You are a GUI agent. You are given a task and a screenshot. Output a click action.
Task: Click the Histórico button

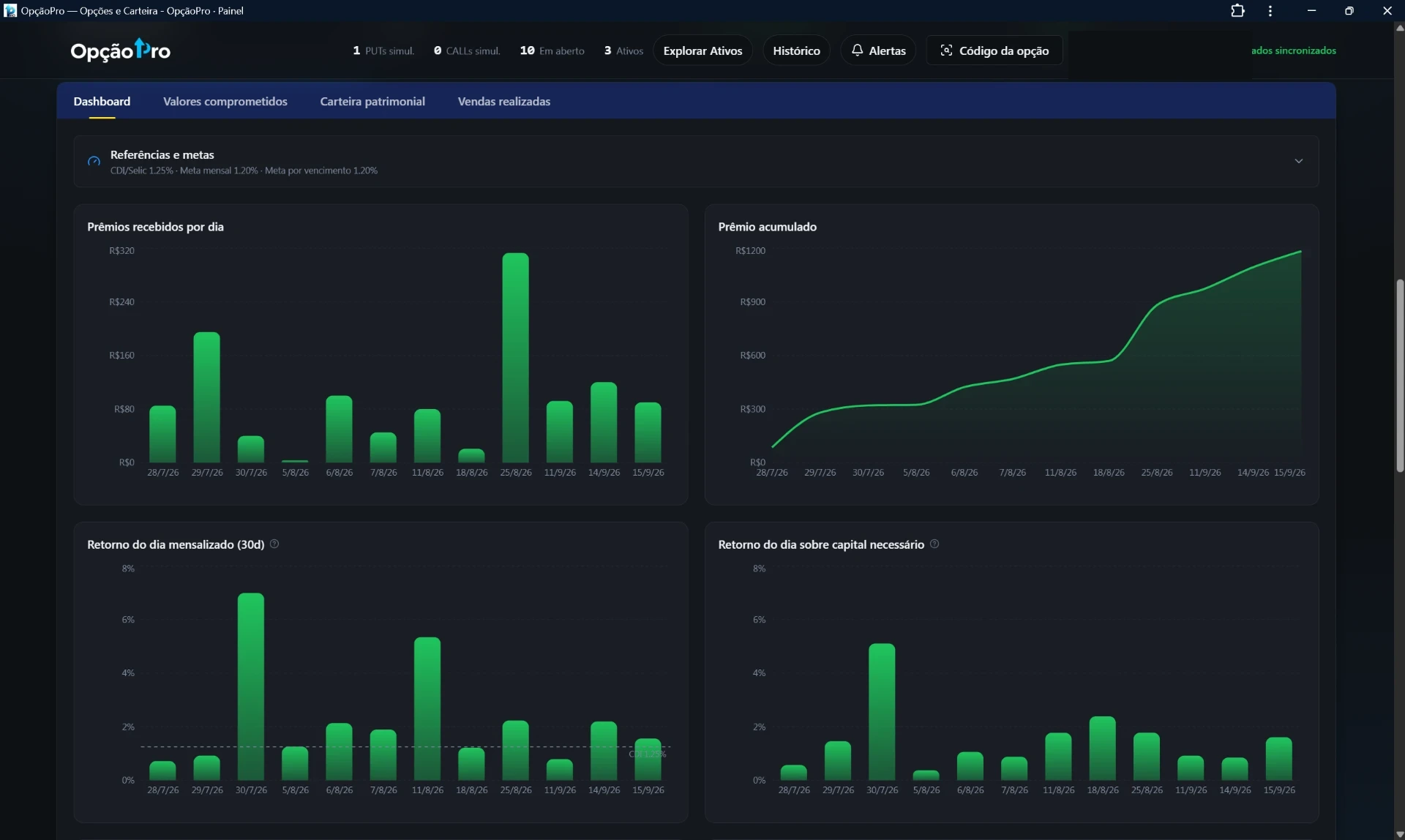pyautogui.click(x=796, y=50)
